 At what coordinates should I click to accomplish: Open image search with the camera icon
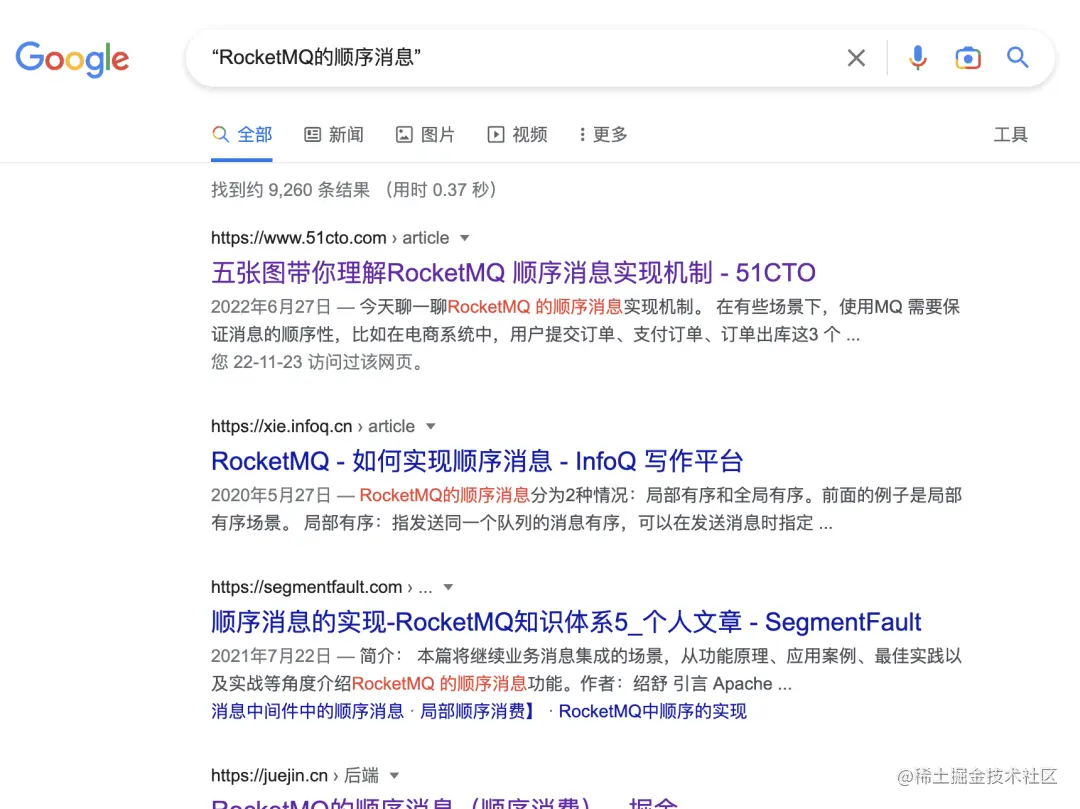point(968,58)
